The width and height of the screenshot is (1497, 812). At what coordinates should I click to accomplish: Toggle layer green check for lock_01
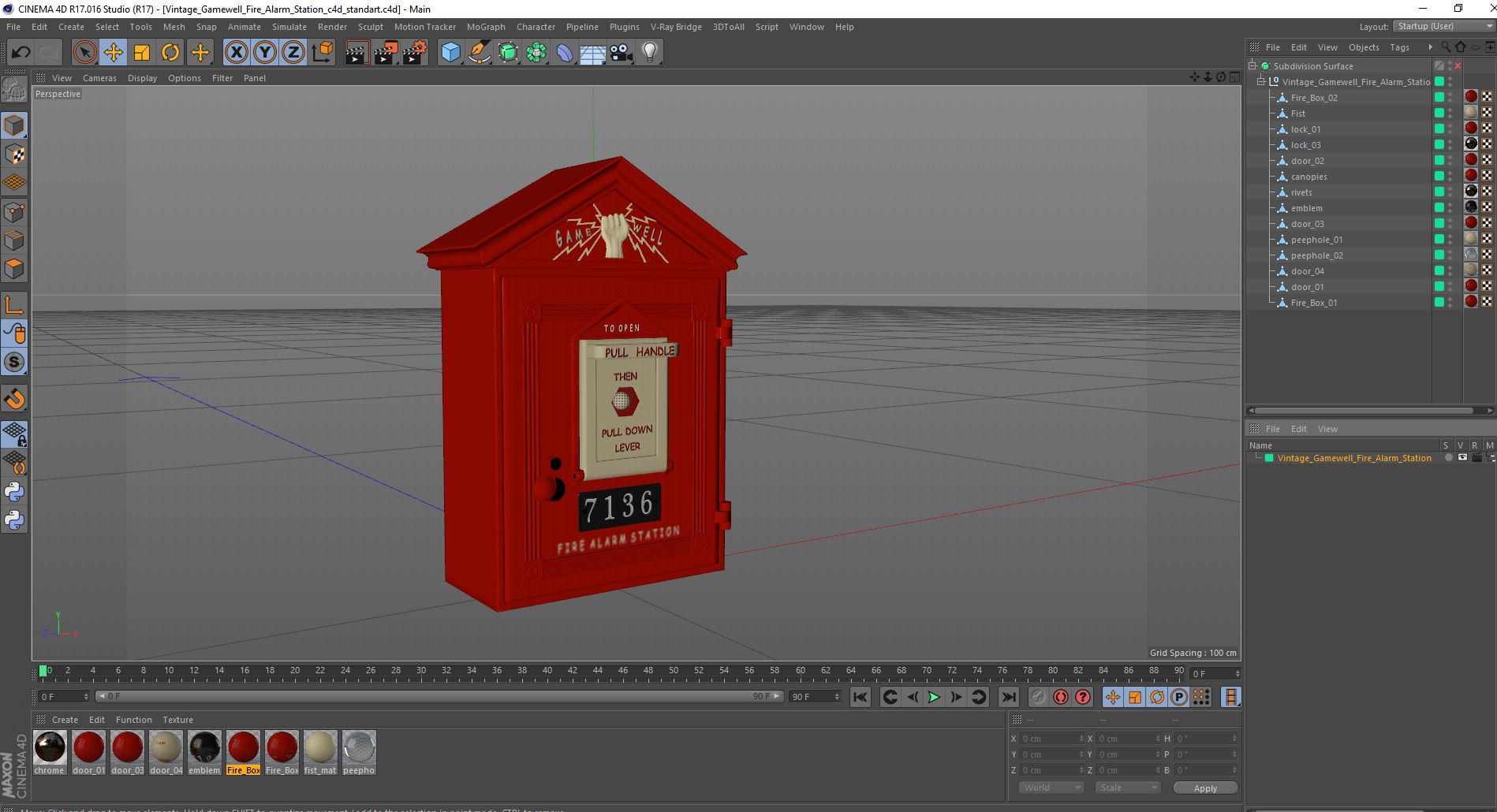tap(1439, 129)
